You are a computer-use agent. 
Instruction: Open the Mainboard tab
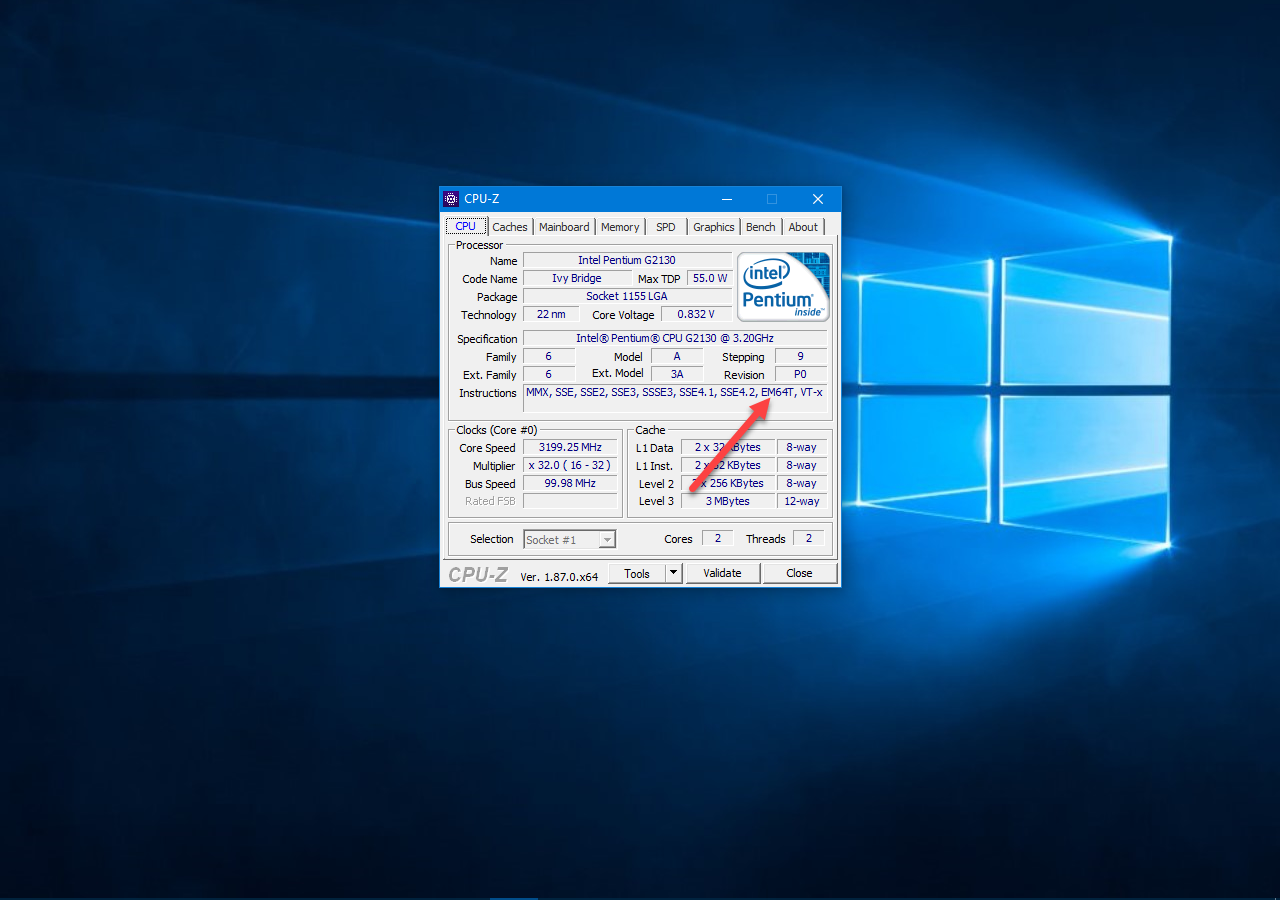click(x=564, y=227)
